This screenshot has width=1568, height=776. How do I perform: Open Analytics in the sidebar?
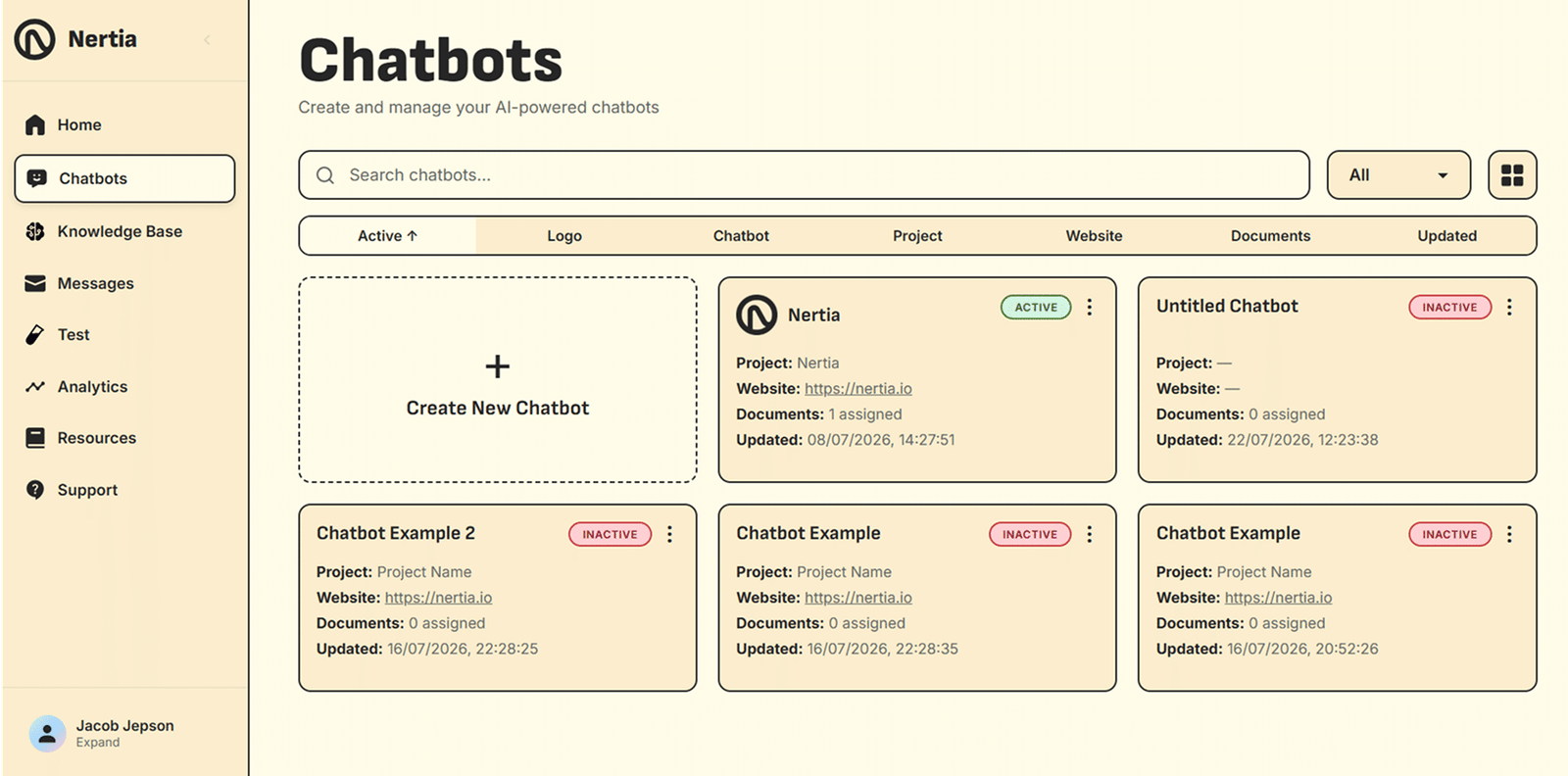point(124,387)
